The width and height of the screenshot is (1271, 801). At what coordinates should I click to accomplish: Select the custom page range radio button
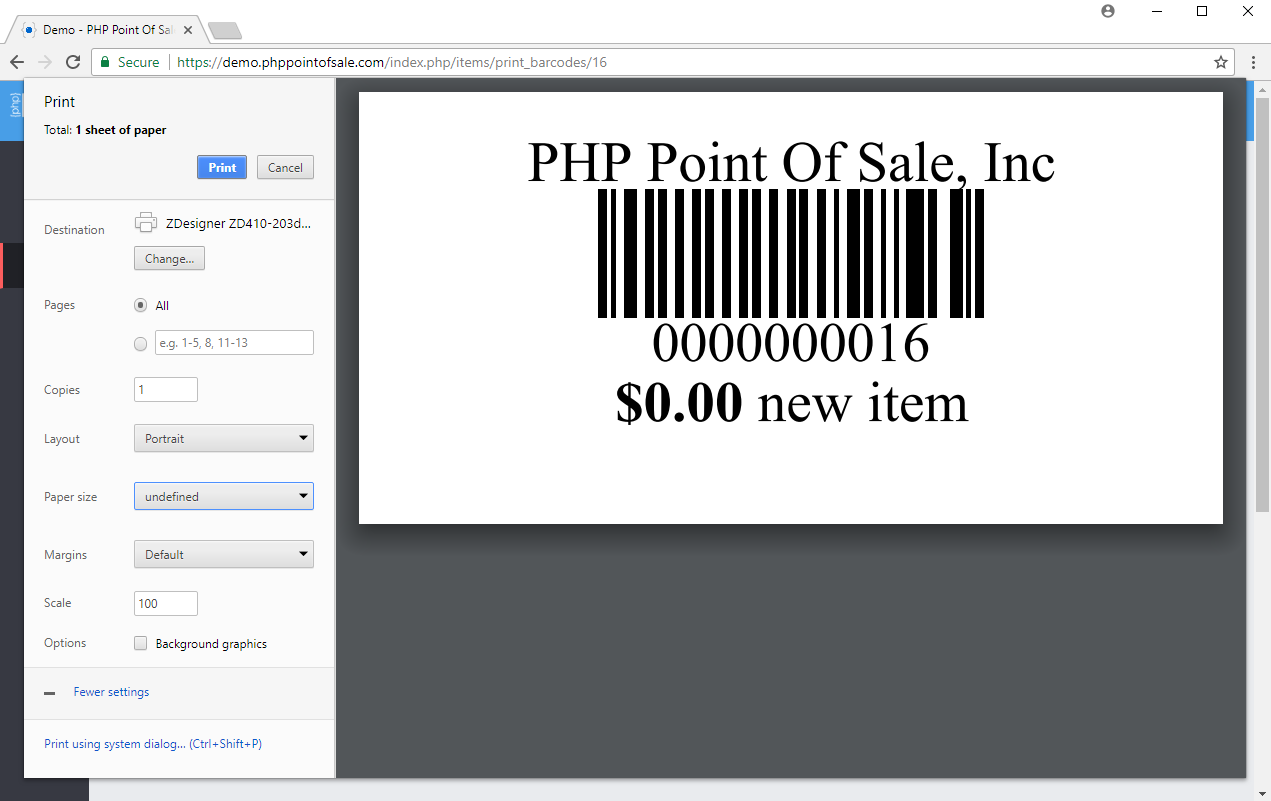[141, 344]
